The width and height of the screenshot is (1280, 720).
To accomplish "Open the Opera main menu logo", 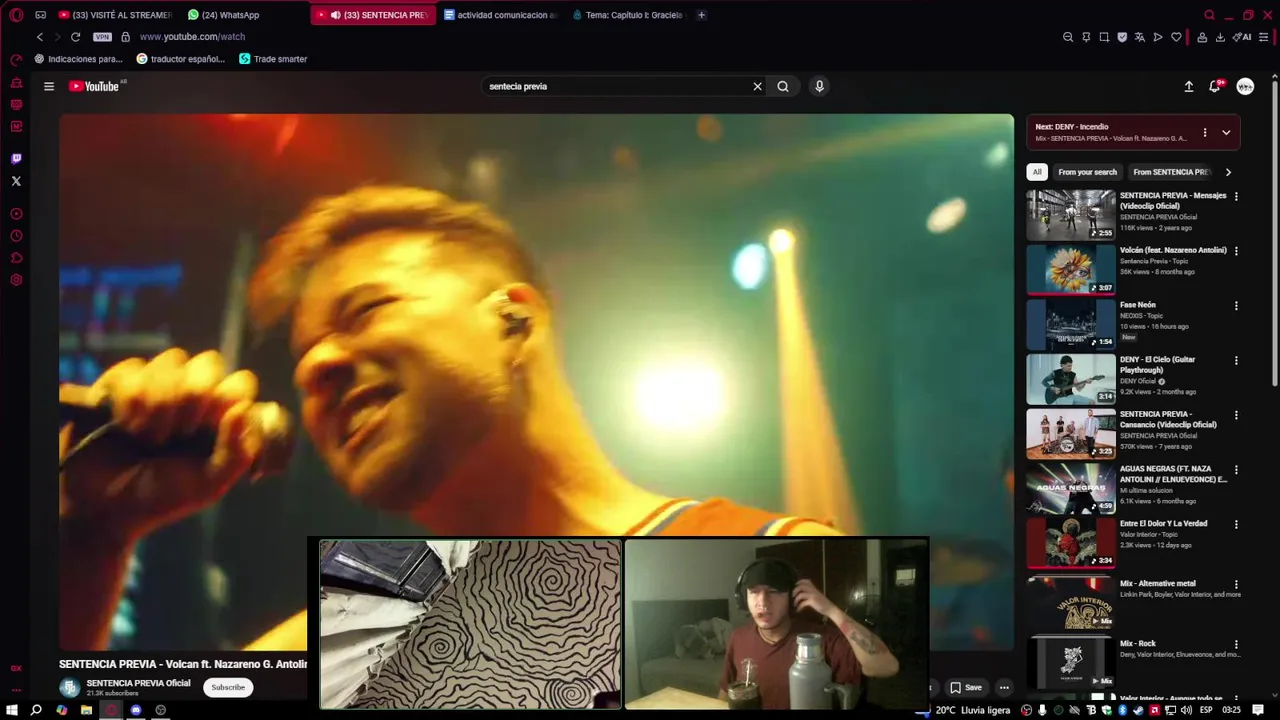I will point(16,15).
